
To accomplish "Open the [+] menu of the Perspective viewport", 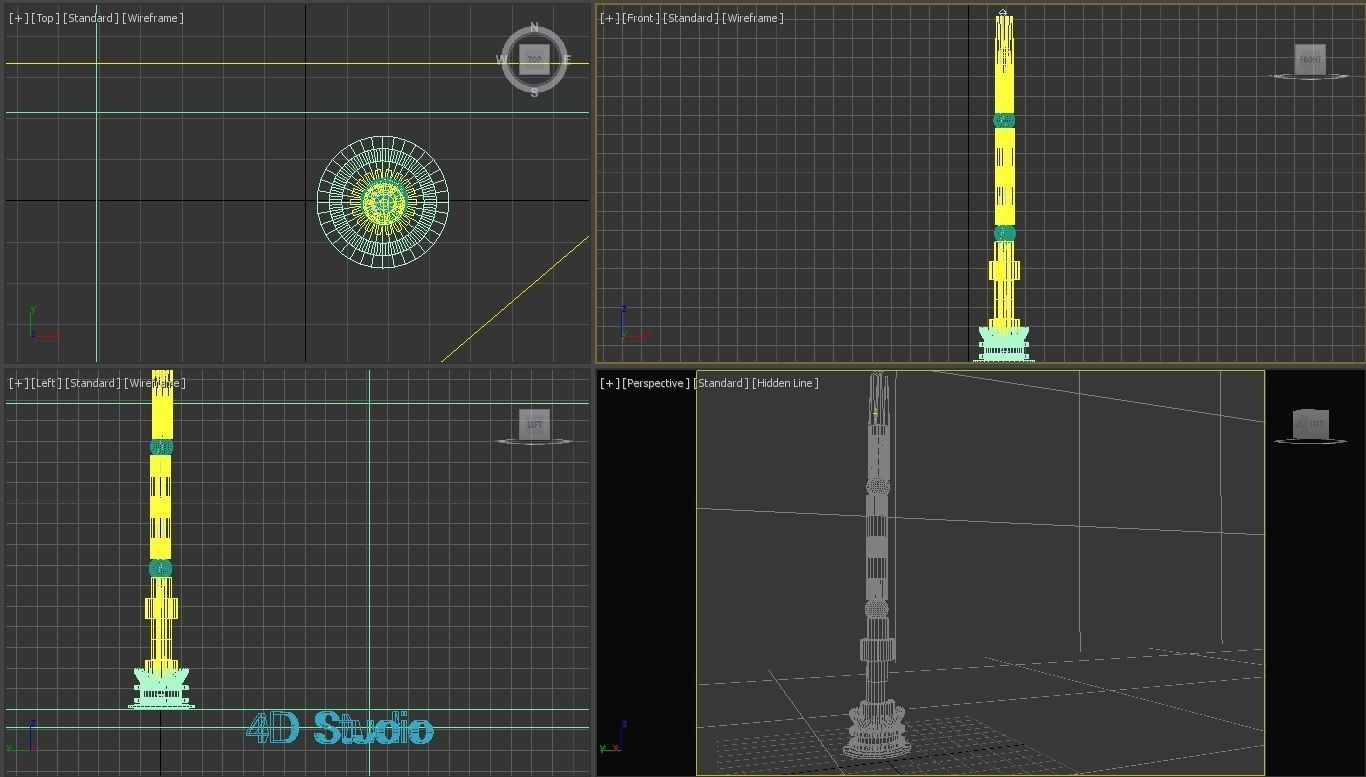I will point(610,383).
